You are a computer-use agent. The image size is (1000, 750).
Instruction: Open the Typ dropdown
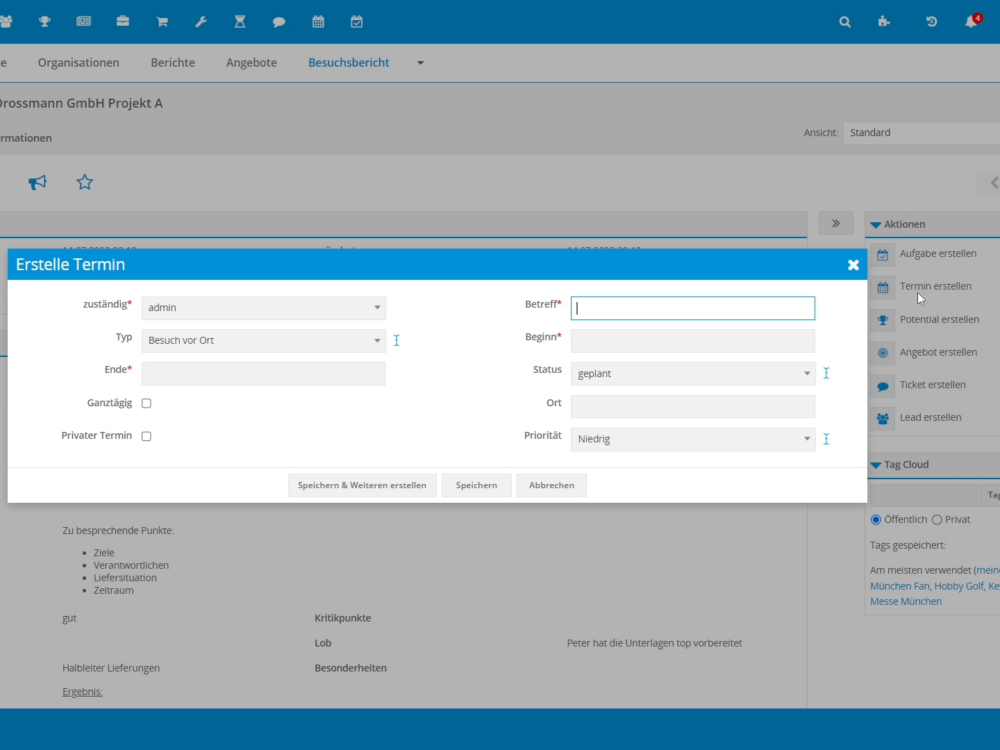(263, 341)
